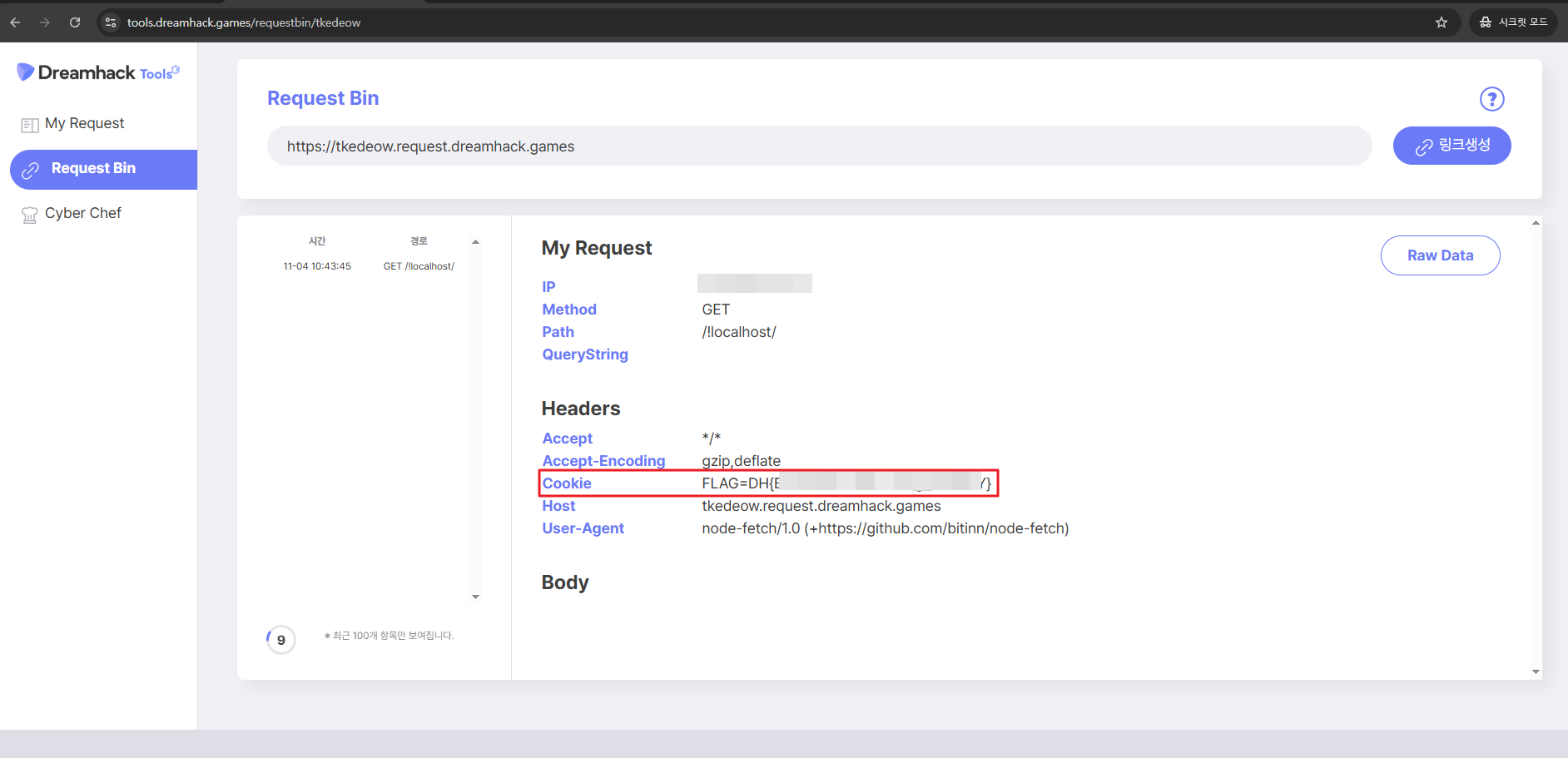The width and height of the screenshot is (1568, 758).
Task: Click the Dreamhack Tools logo
Action: coord(98,73)
